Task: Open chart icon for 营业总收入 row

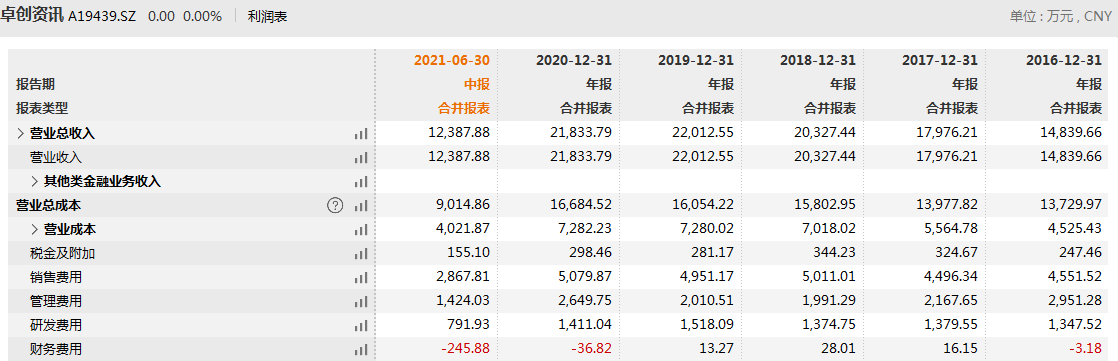Action: 361,133
